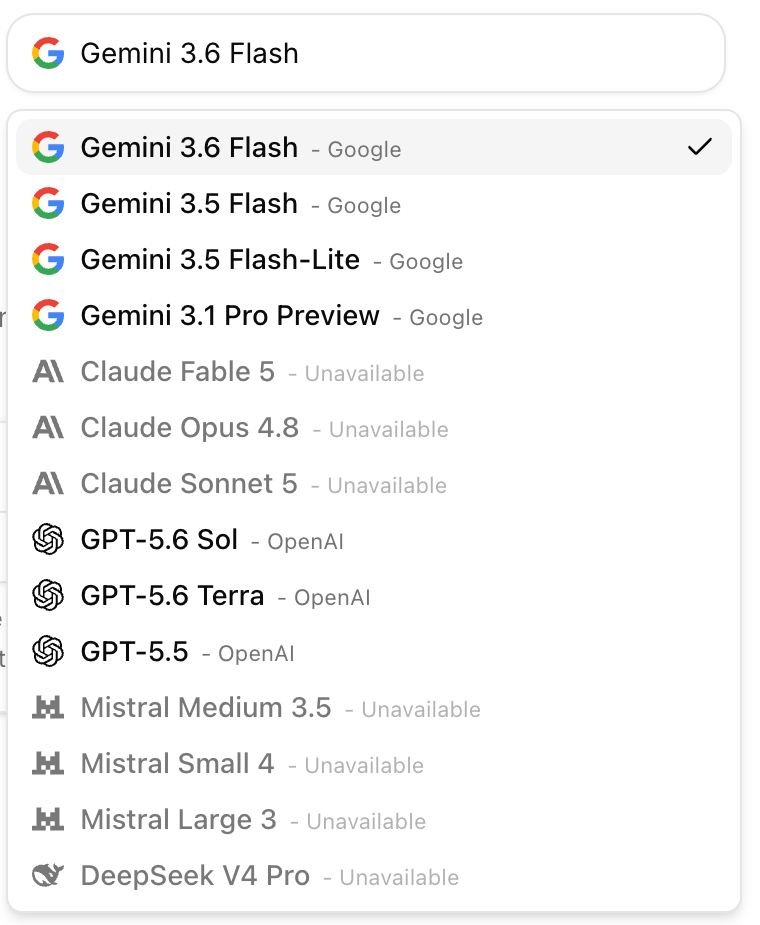The height and width of the screenshot is (925, 760).
Task: Select the unavailable Claude Opus 4.8 entry
Action: (x=374, y=428)
